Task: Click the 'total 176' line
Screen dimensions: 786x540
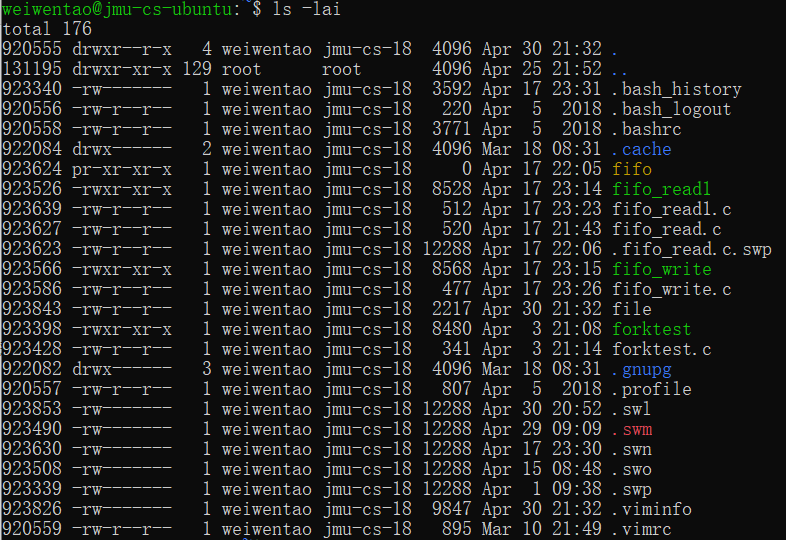Action: click(x=47, y=30)
